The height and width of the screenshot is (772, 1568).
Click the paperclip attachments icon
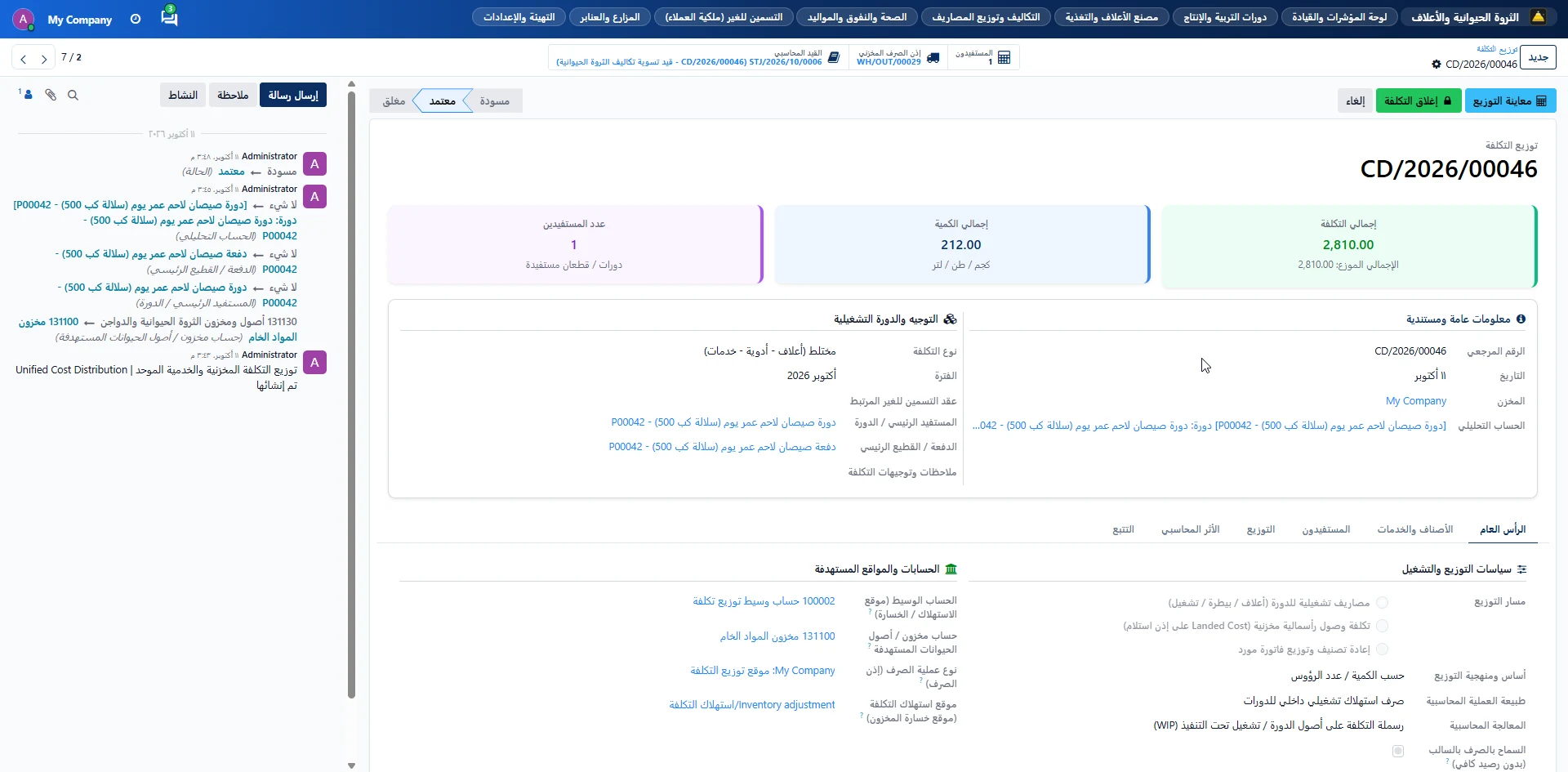pyautogui.click(x=51, y=96)
